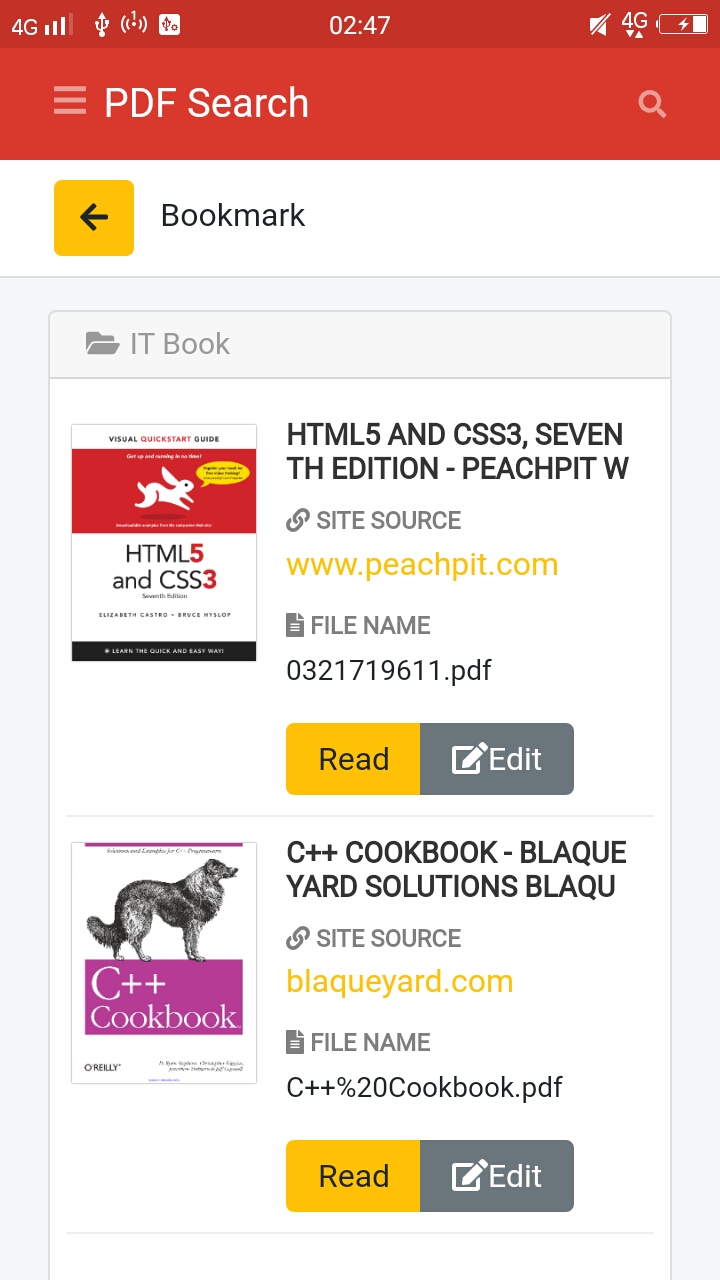Tap the edit pencil icon on C++ Cookbook entry
720x1280 pixels.
pos(468,1174)
